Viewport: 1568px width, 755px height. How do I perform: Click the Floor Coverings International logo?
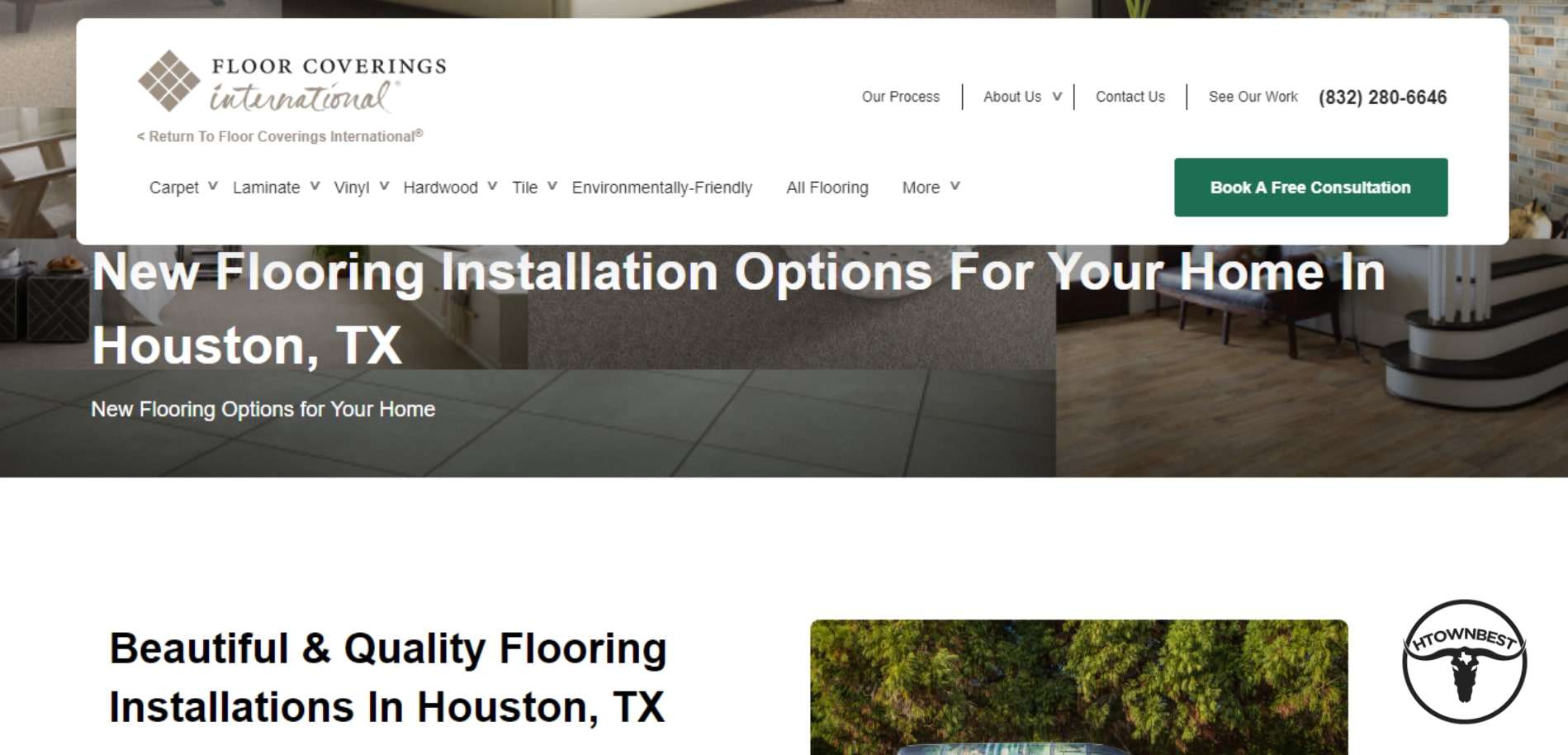click(x=291, y=82)
